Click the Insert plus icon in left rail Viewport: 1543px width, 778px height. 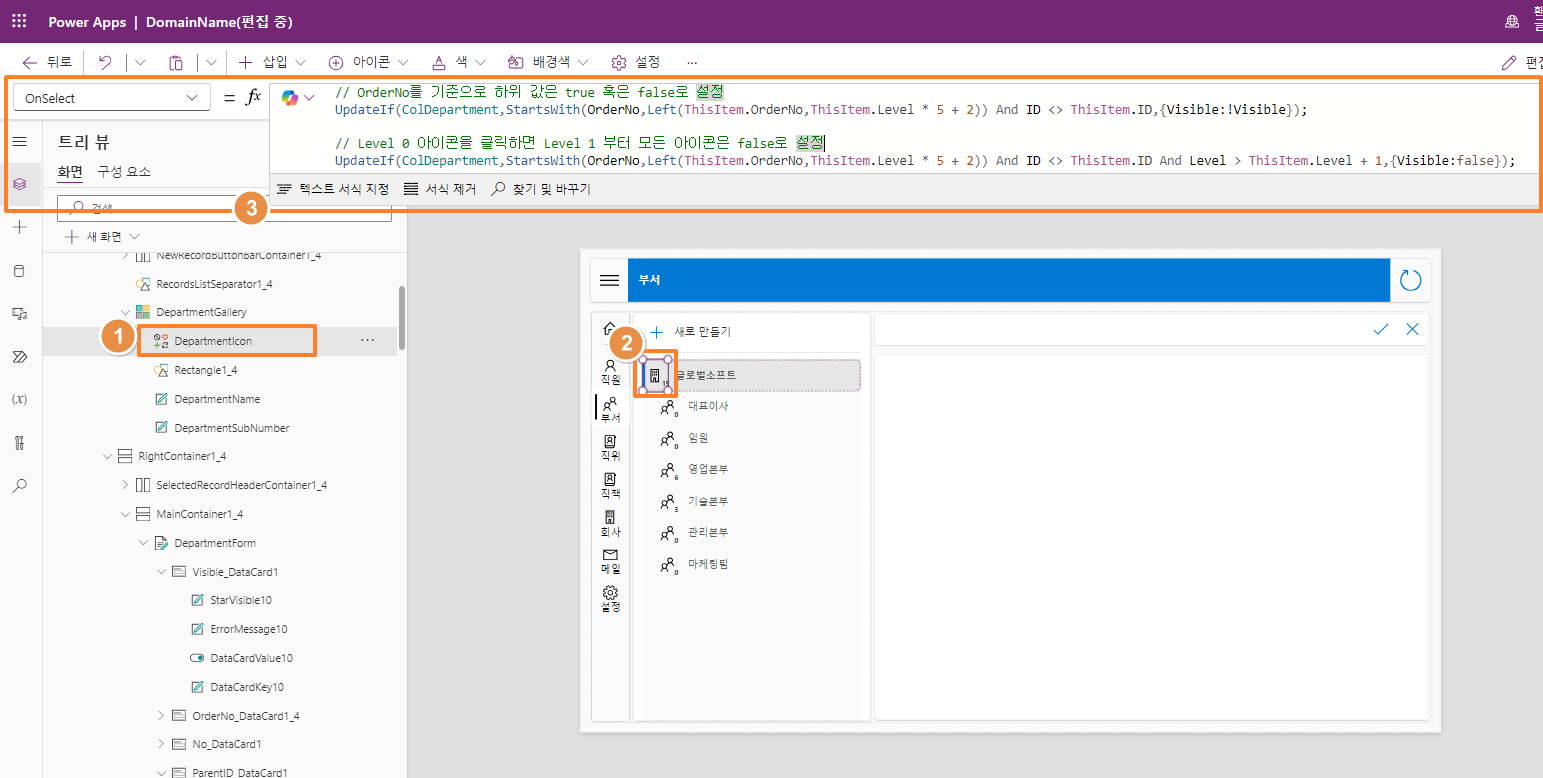click(19, 228)
